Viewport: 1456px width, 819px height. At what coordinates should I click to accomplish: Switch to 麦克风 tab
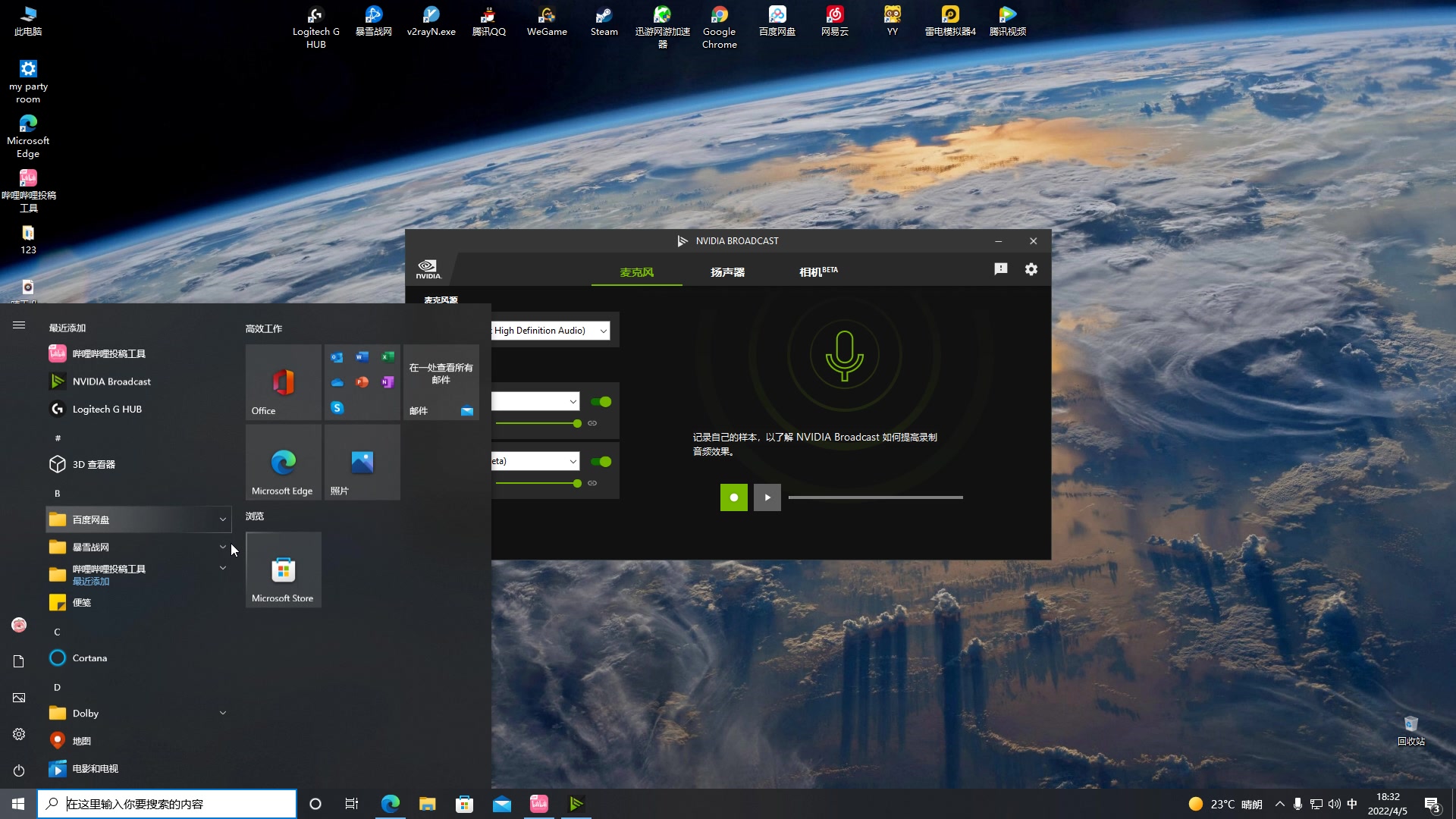point(636,271)
